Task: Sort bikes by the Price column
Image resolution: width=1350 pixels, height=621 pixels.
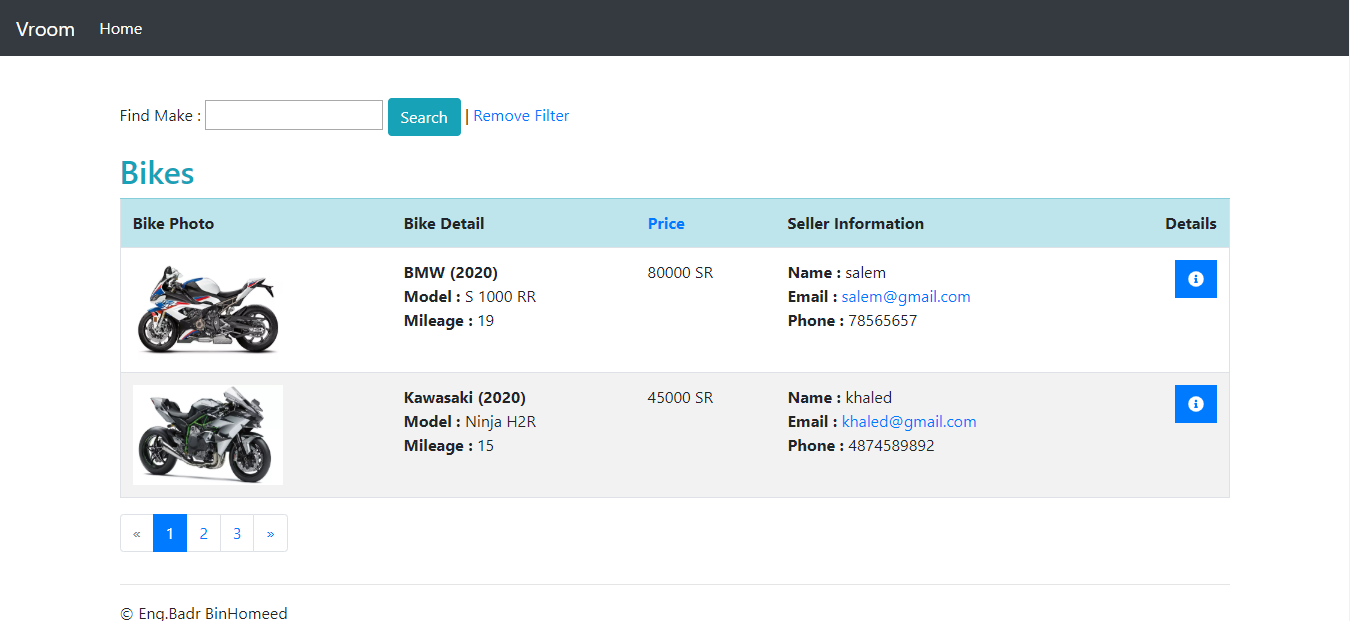Action: click(x=666, y=223)
